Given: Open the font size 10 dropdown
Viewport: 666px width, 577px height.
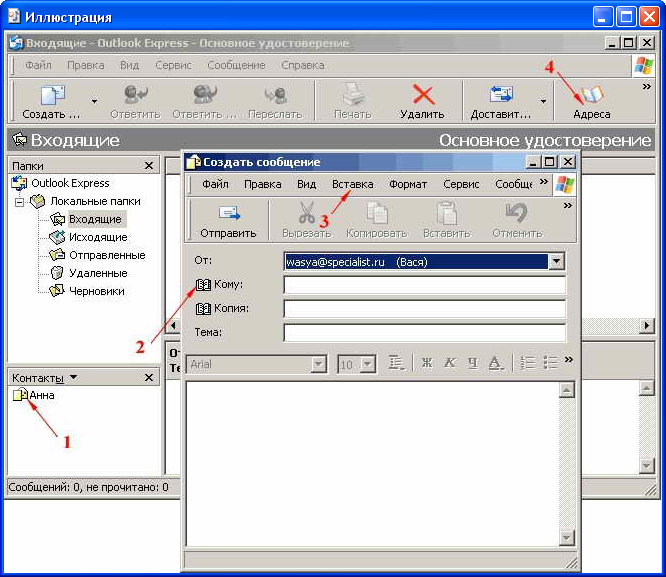Looking at the screenshot, I should (368, 365).
